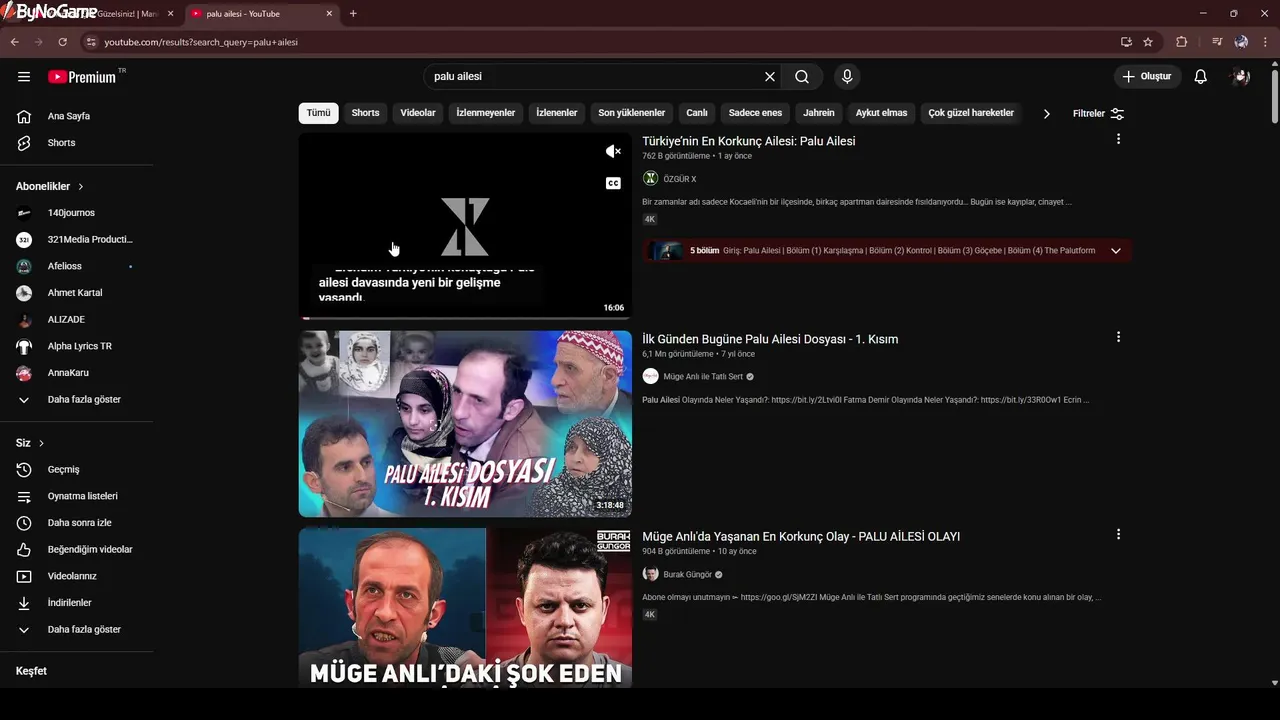This screenshot has width=1280, height=720.
Task: Select the Canlı filter chip
Action: (x=697, y=113)
